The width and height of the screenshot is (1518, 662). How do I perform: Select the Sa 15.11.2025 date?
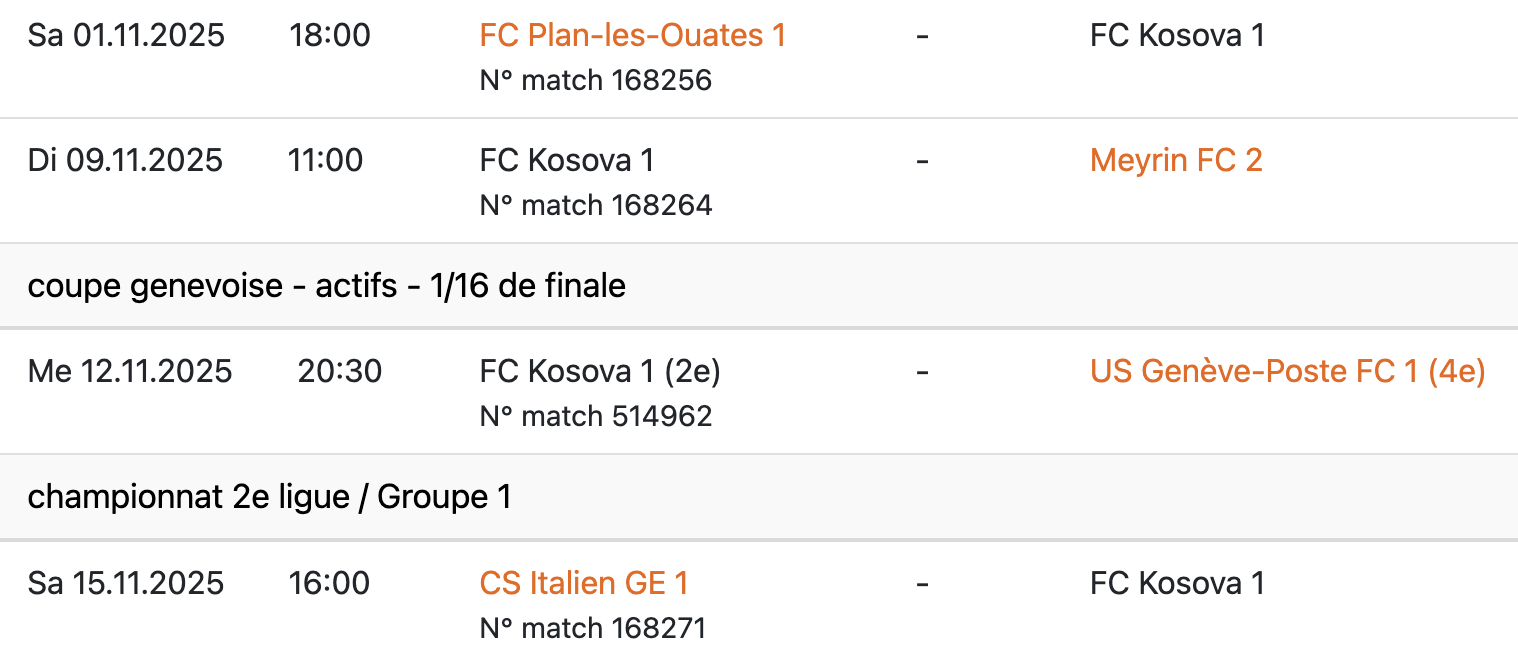(126, 583)
